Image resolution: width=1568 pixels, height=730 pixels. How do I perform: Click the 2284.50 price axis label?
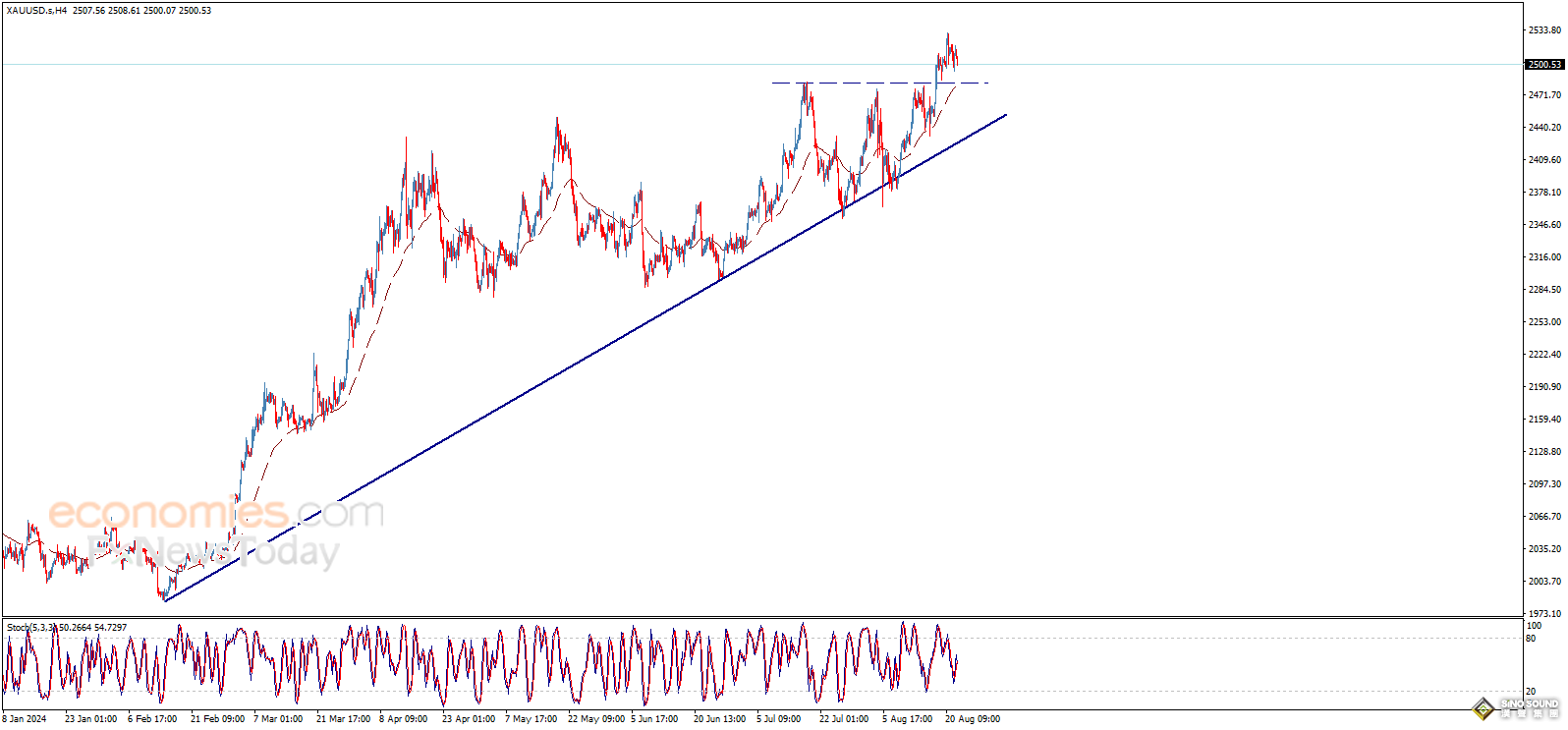pyautogui.click(x=1544, y=290)
